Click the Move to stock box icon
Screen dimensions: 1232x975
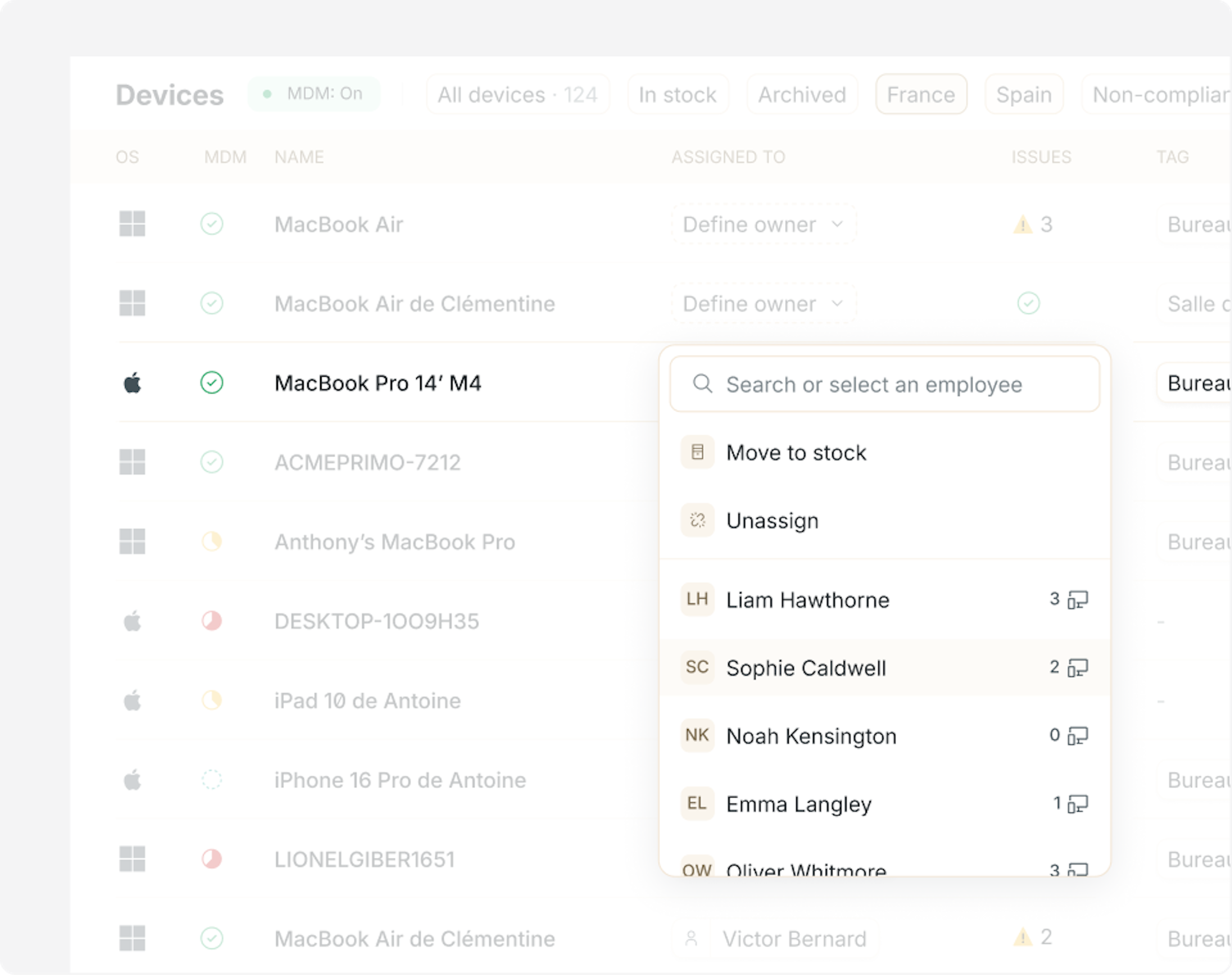tap(697, 453)
